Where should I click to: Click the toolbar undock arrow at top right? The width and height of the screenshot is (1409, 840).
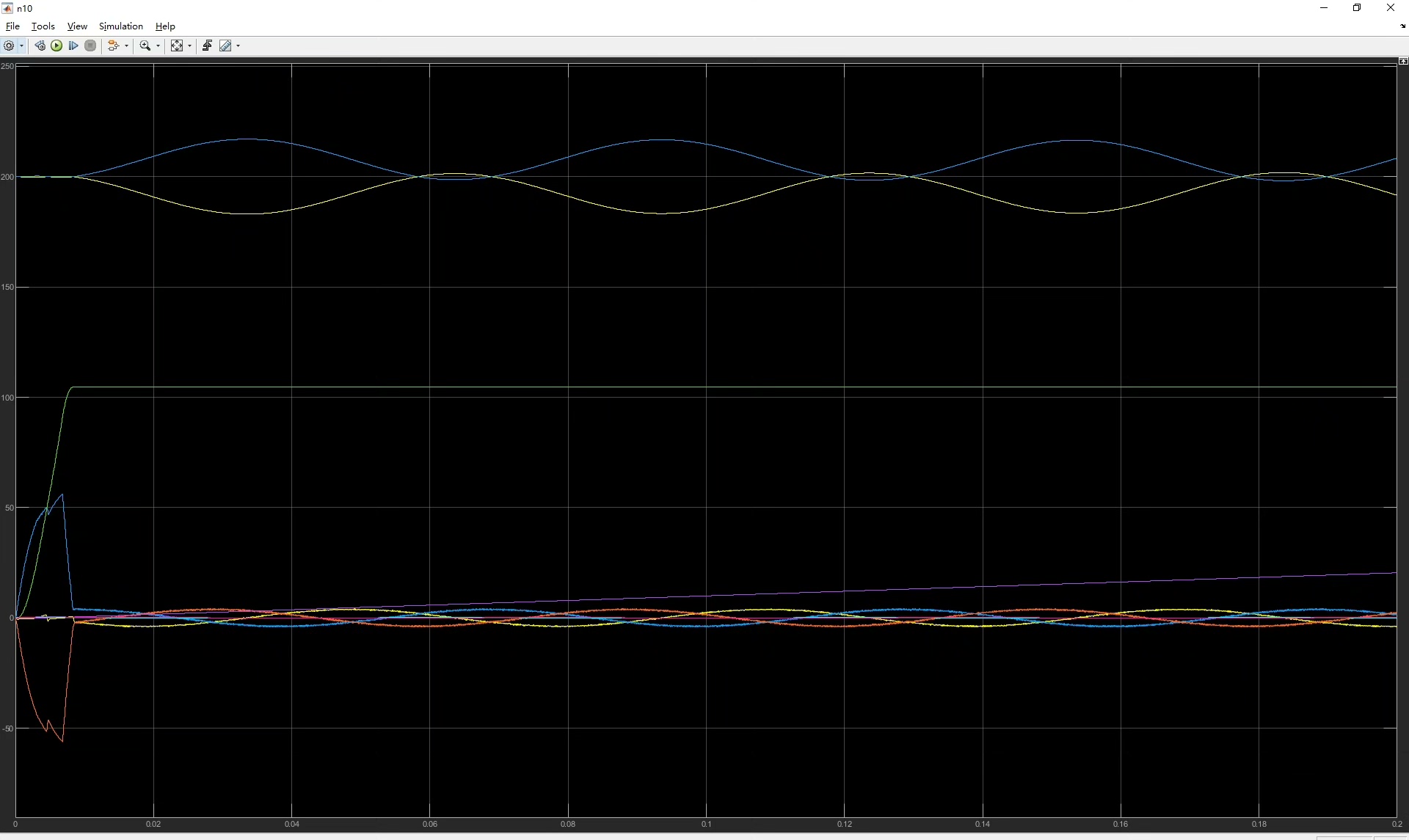tap(1403, 26)
